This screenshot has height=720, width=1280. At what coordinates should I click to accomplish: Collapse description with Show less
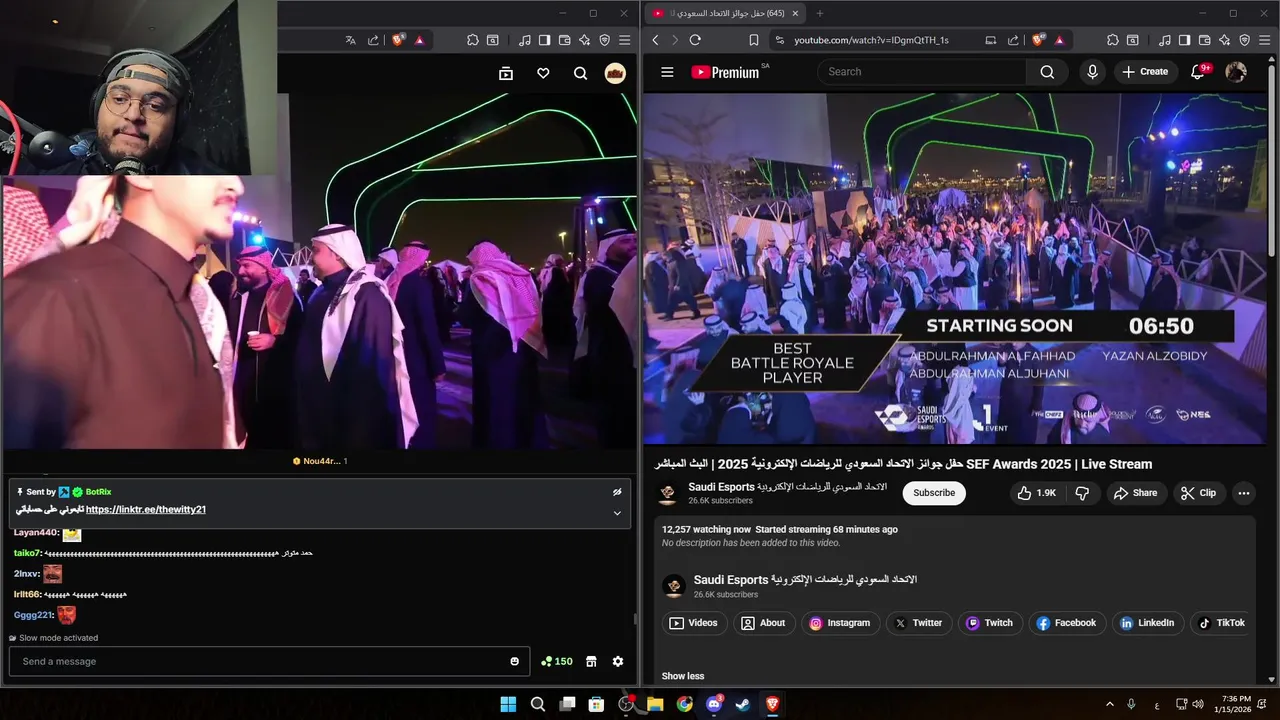(x=683, y=676)
